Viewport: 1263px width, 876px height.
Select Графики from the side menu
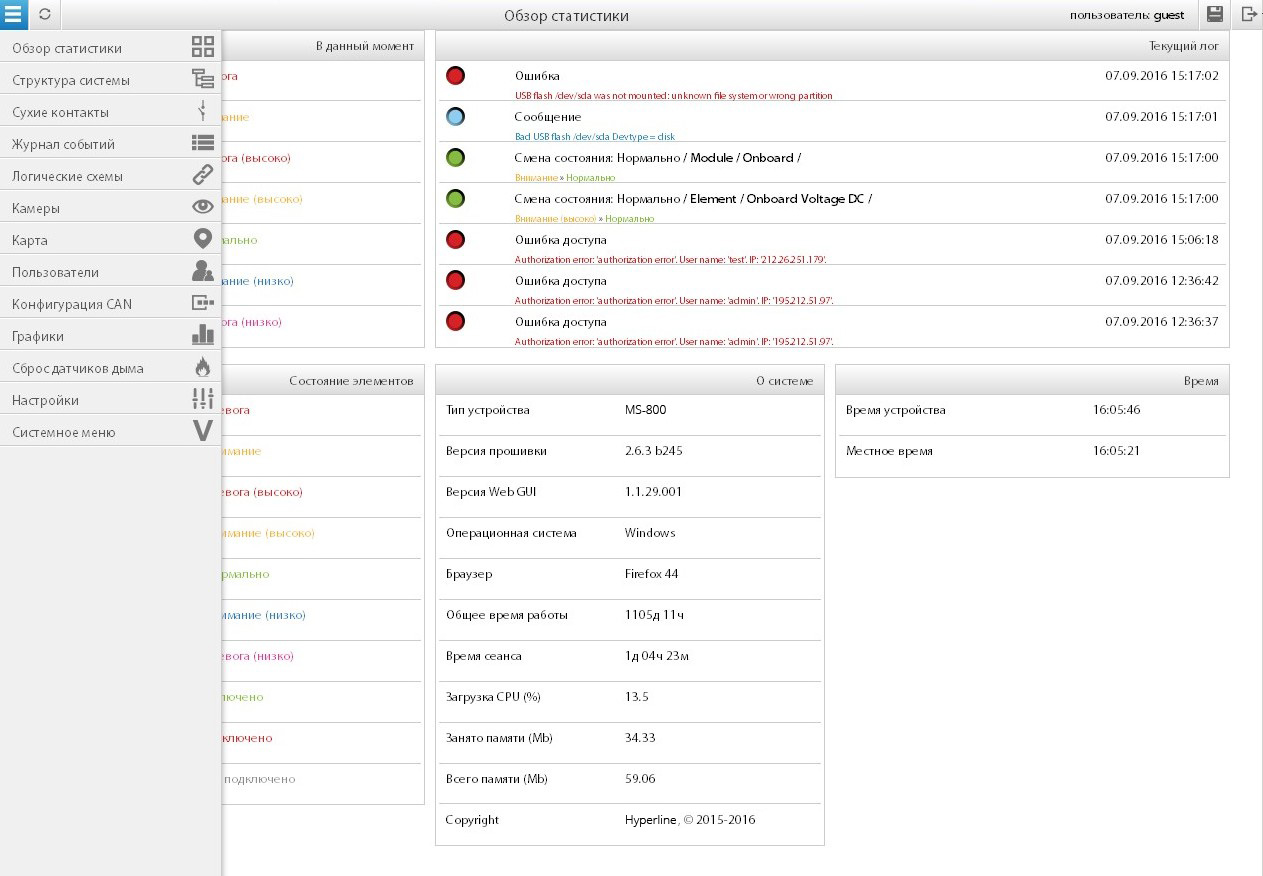[110, 335]
